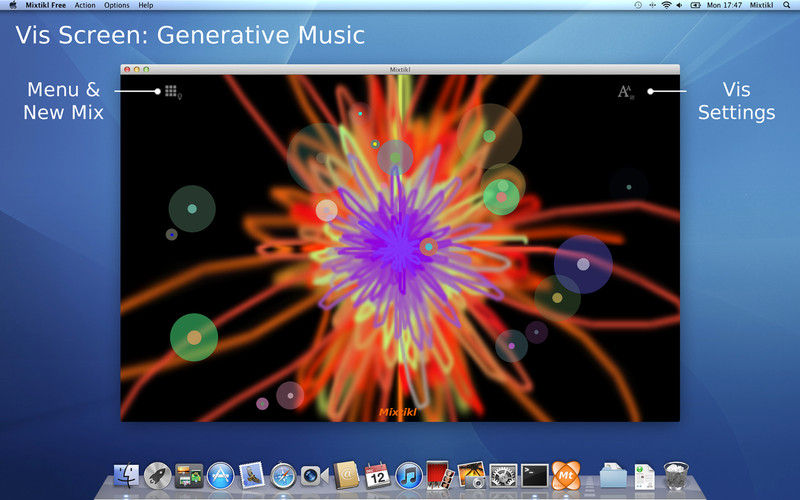Screen dimensions: 800x500
Task: Open FaceTime camera icon in dock
Action: pos(314,477)
